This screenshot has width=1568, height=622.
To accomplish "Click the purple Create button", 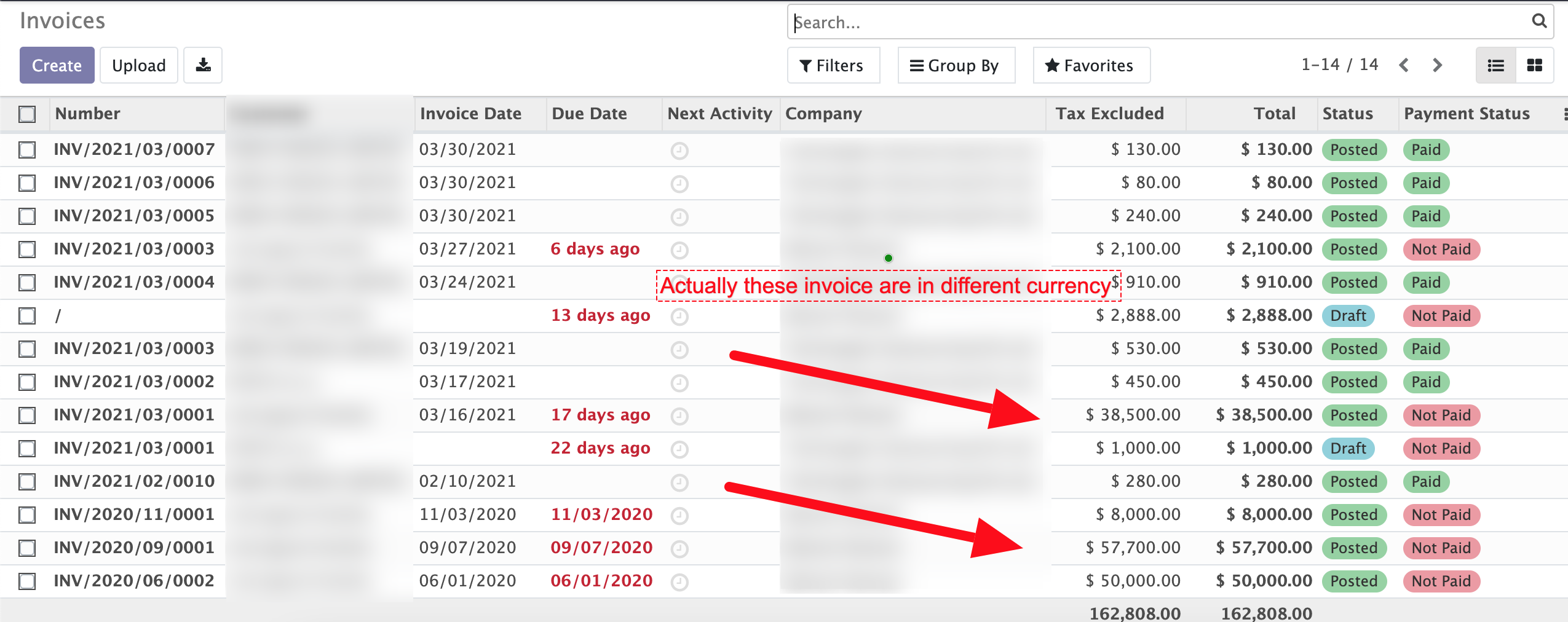I will pos(57,65).
